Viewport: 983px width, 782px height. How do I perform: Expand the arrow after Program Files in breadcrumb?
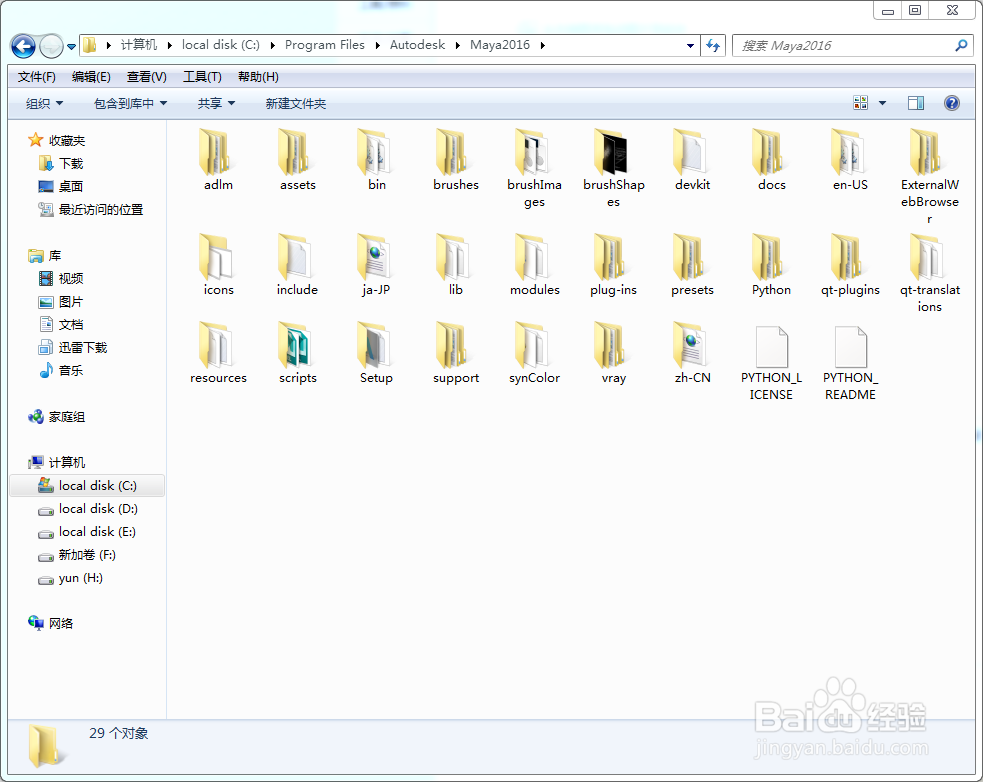tap(377, 45)
